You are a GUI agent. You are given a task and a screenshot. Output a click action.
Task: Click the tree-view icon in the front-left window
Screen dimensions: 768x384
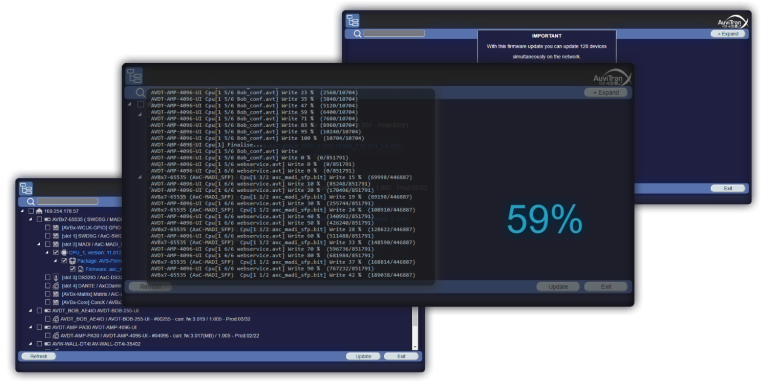point(26,189)
